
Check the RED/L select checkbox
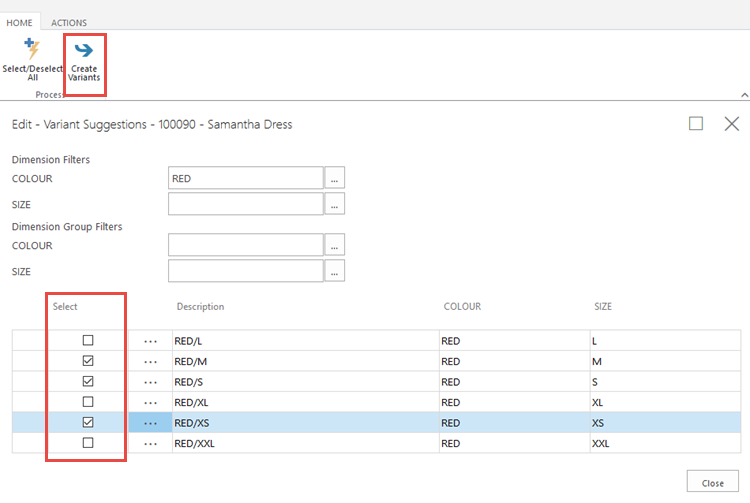coord(88,341)
